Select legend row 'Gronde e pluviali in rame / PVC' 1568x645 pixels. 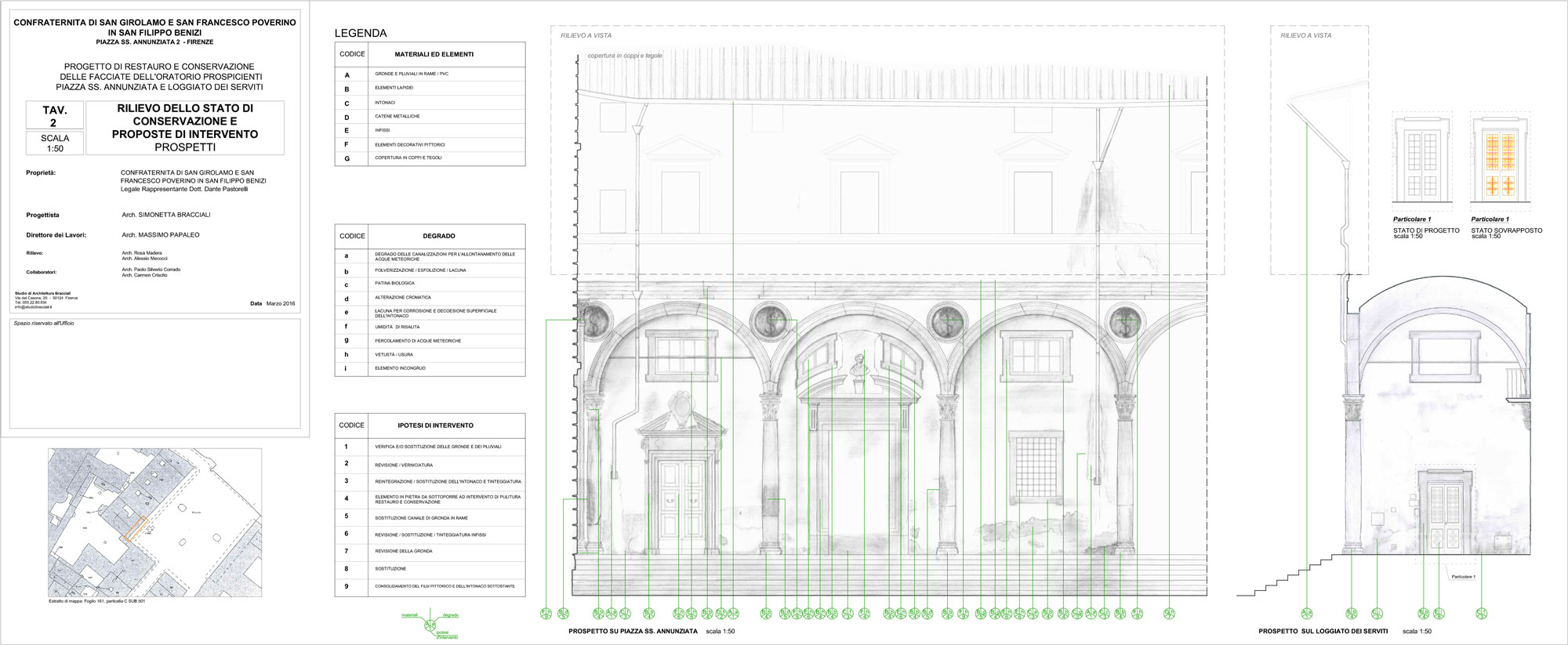[x=430, y=74]
